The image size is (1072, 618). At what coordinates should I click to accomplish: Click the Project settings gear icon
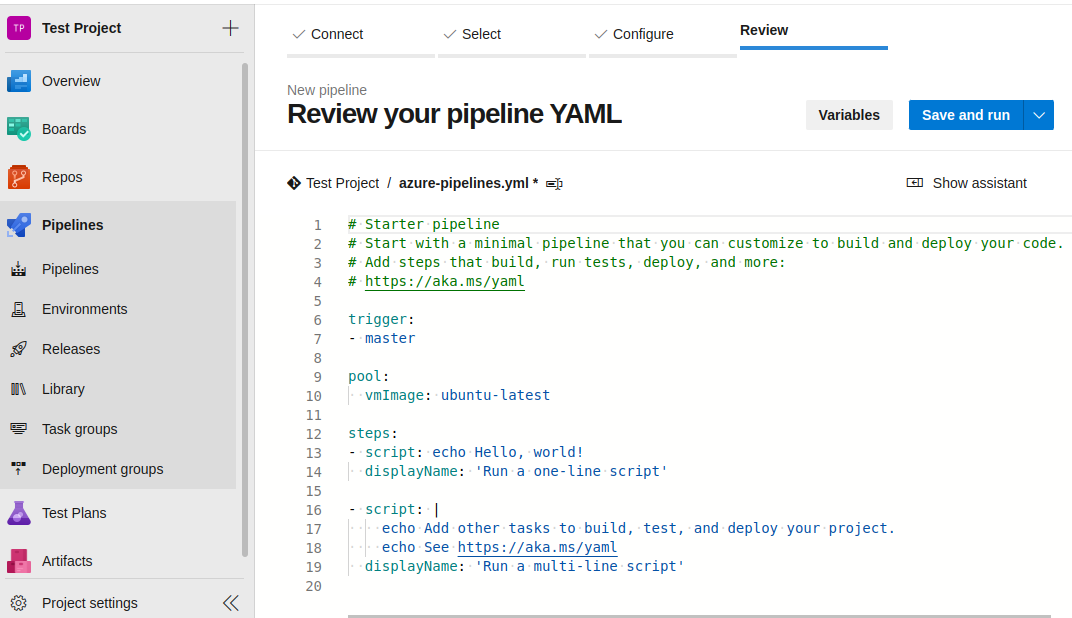click(19, 603)
